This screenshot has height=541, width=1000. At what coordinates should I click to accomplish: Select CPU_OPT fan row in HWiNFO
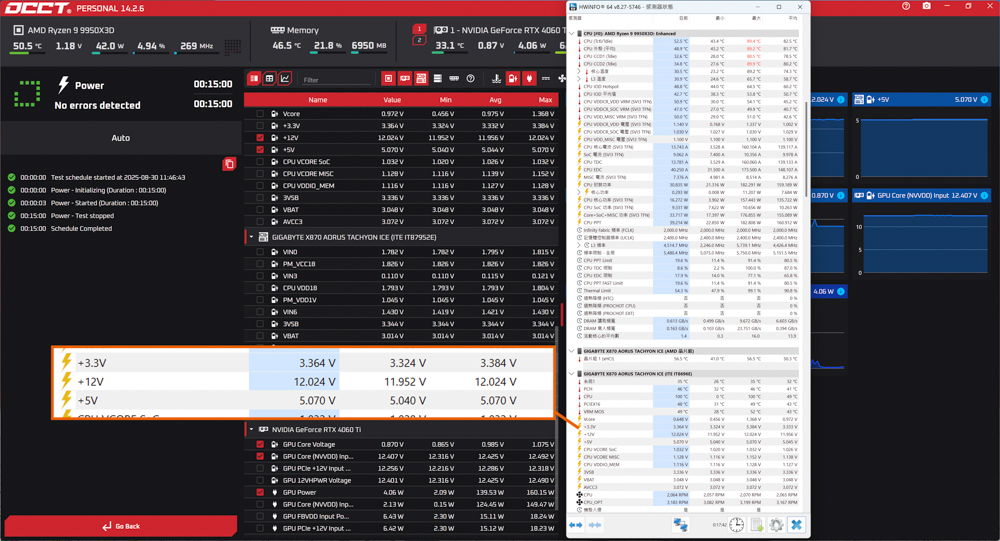[688, 502]
